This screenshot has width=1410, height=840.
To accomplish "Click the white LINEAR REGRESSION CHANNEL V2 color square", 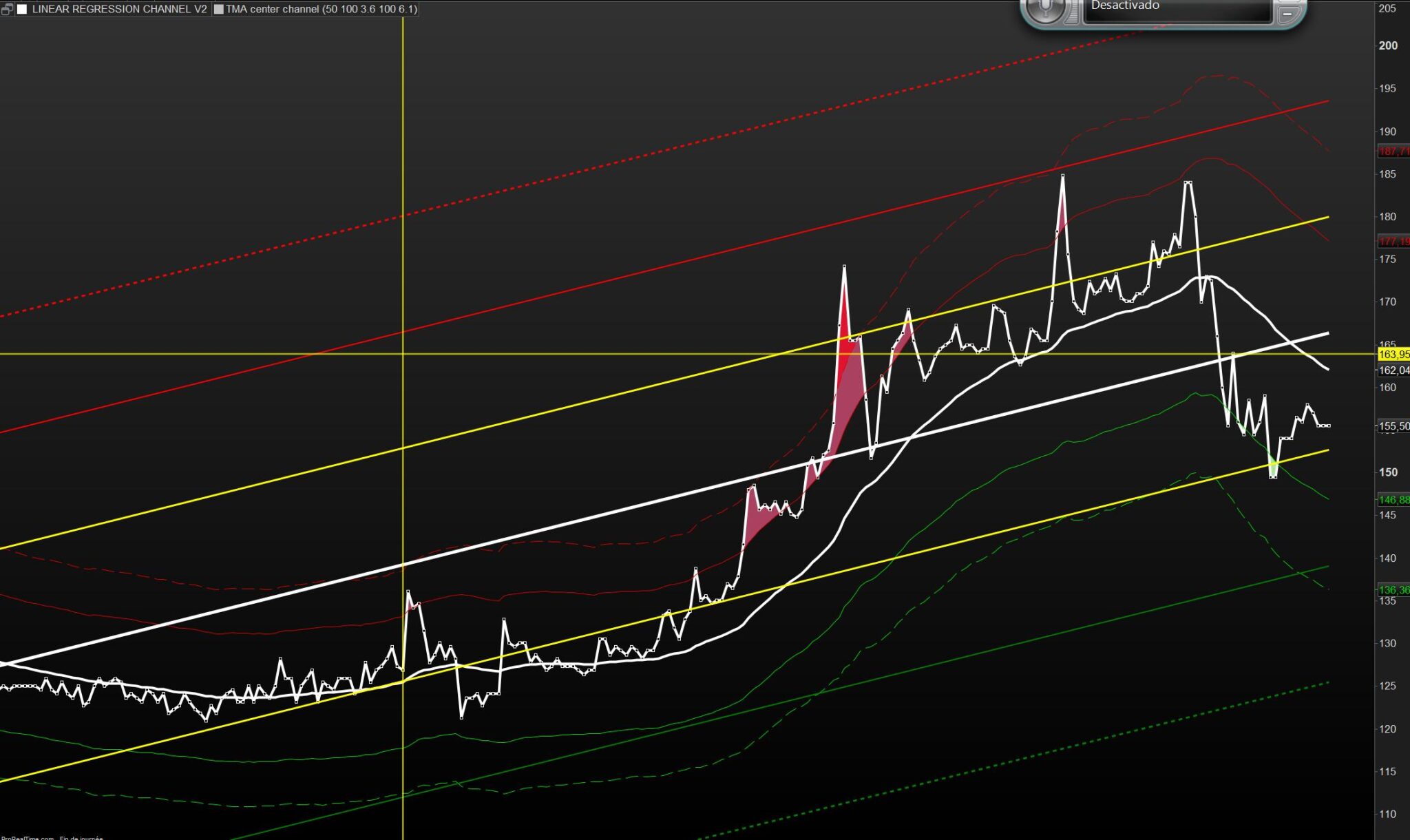I will pos(22,10).
